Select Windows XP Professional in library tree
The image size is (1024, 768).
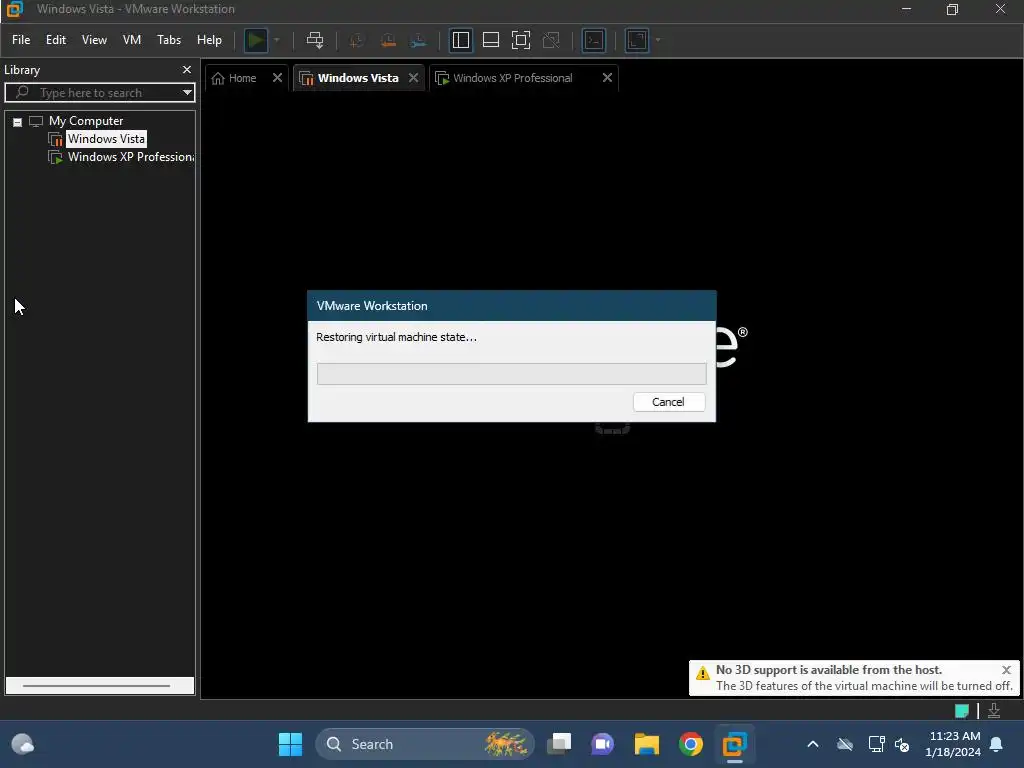click(130, 157)
